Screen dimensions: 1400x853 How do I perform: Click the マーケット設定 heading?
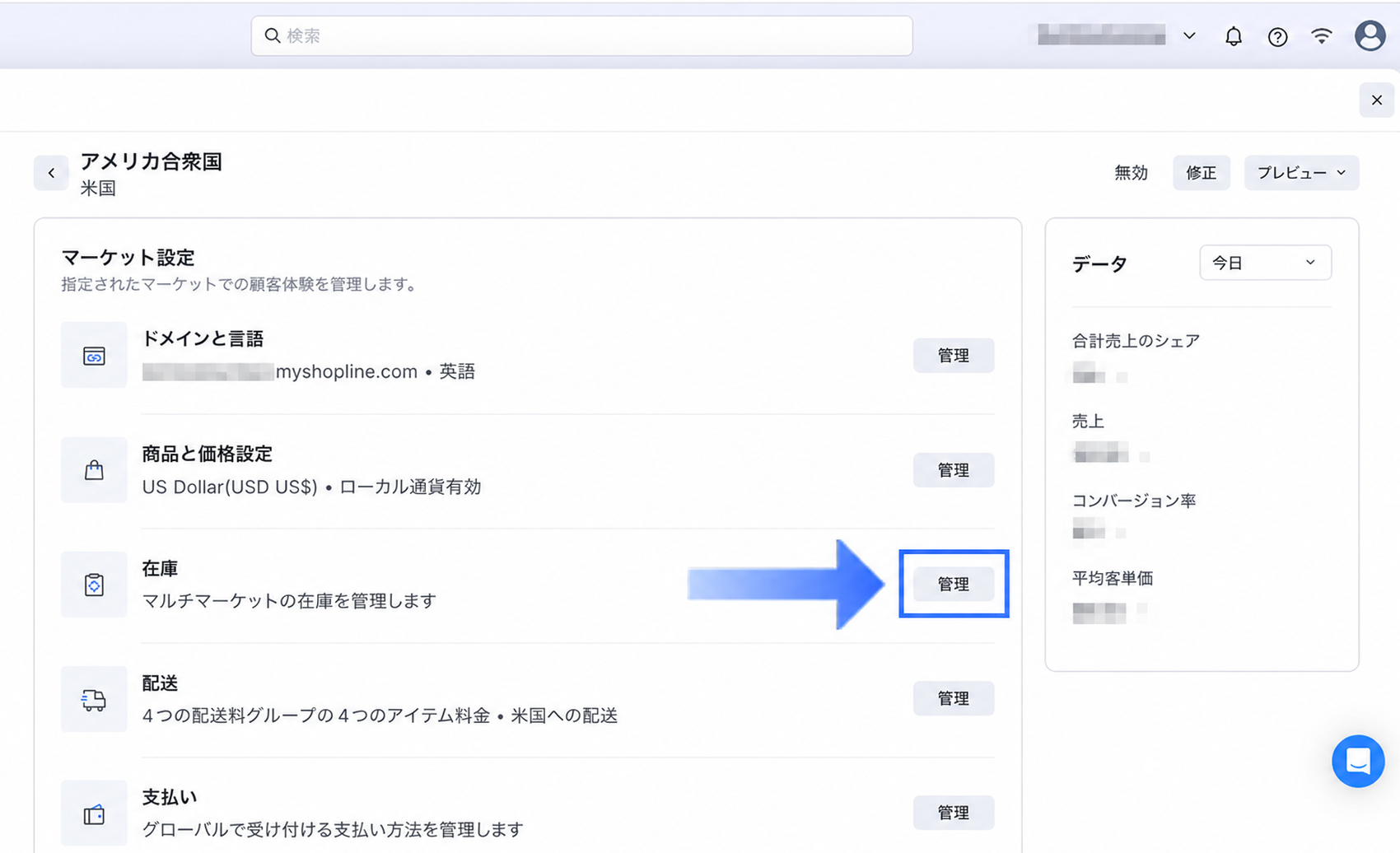coord(128,258)
